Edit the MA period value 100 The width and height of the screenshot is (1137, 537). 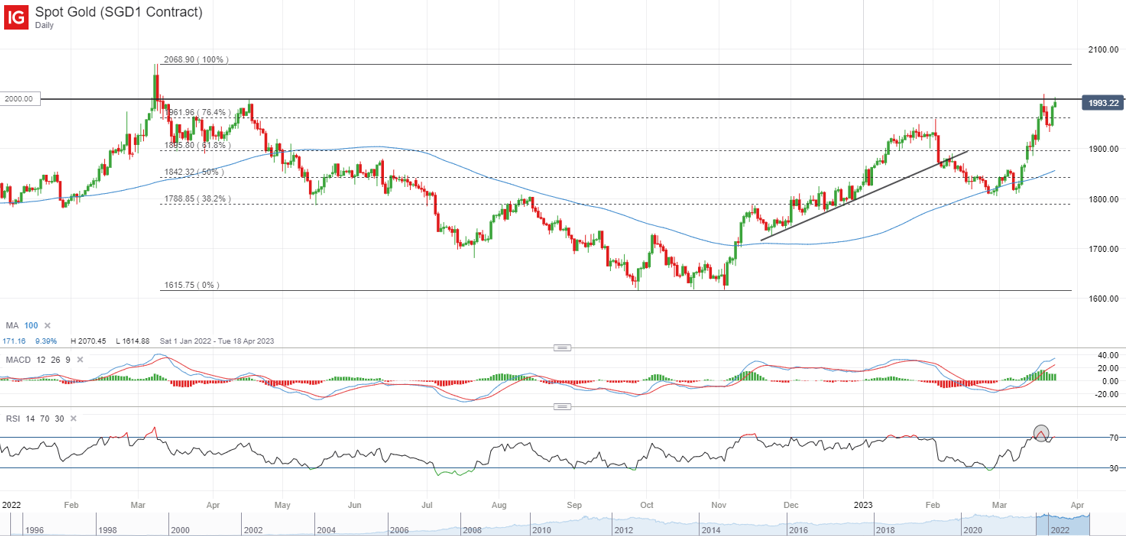click(x=32, y=326)
